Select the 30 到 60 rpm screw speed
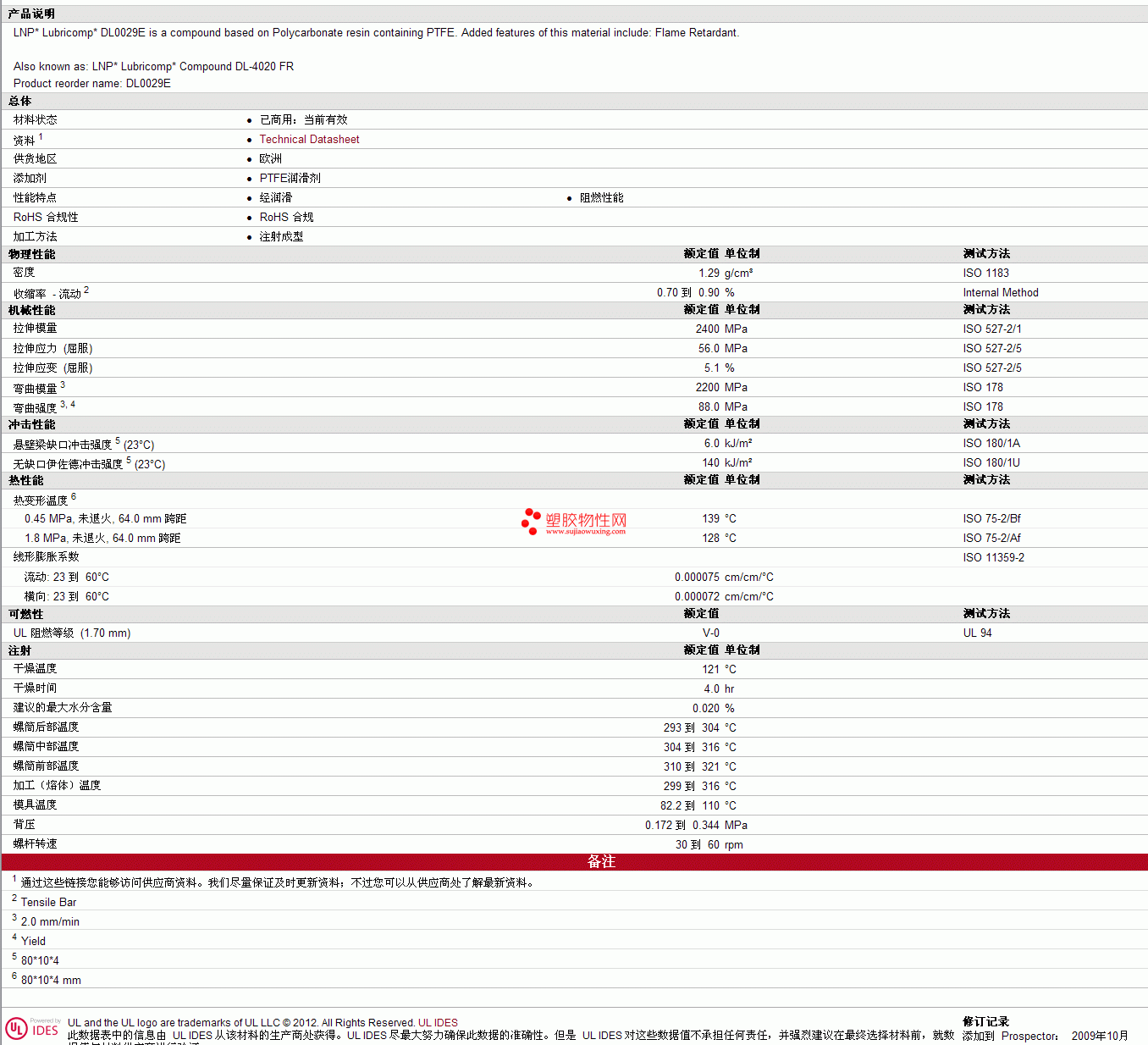Image resolution: width=1148 pixels, height=1045 pixels. [x=709, y=844]
